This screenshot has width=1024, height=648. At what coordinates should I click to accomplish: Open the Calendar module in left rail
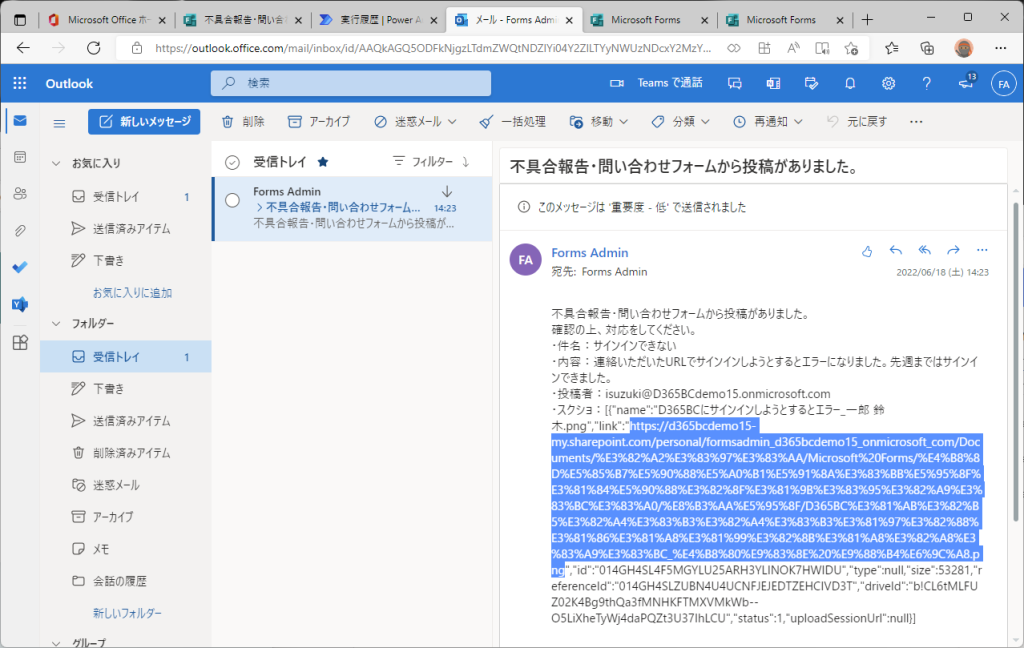click(x=20, y=157)
